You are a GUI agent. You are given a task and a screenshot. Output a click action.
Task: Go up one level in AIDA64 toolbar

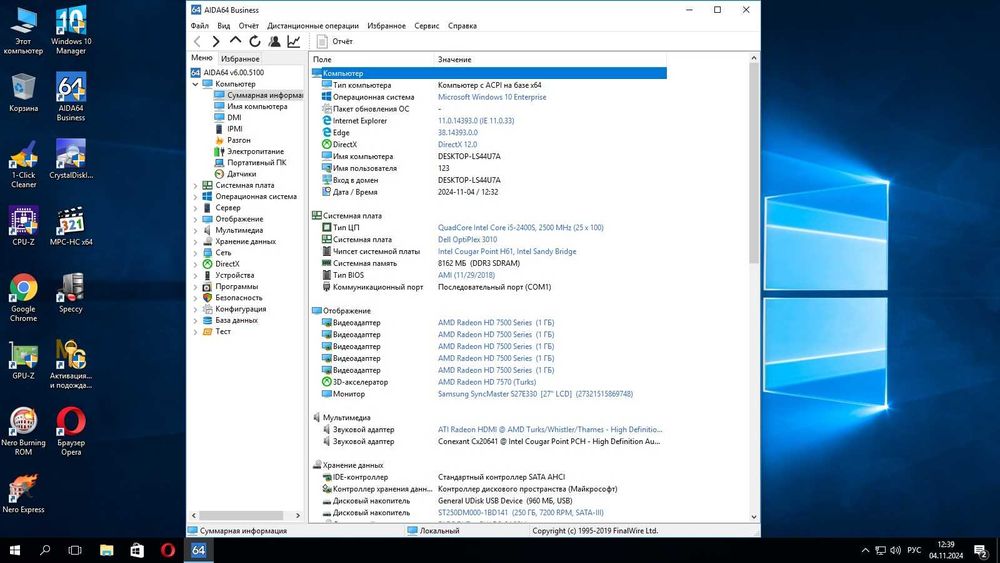(235, 41)
